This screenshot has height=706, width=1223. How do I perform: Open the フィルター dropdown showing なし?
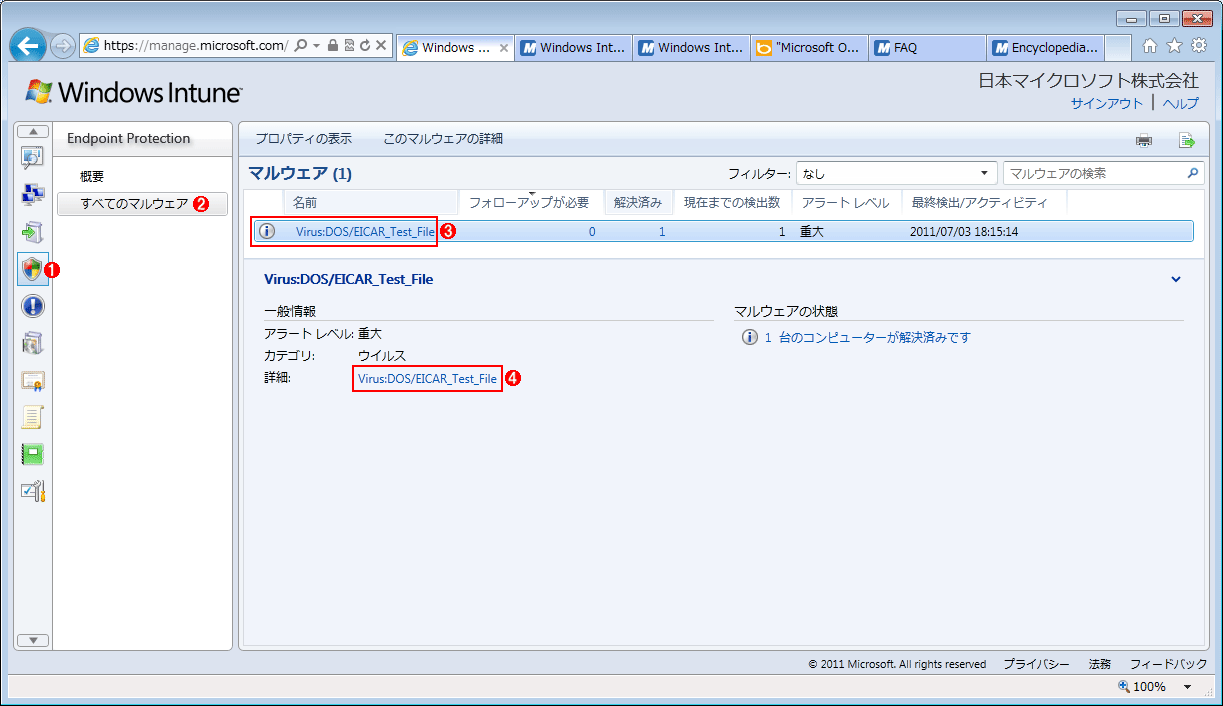click(897, 173)
